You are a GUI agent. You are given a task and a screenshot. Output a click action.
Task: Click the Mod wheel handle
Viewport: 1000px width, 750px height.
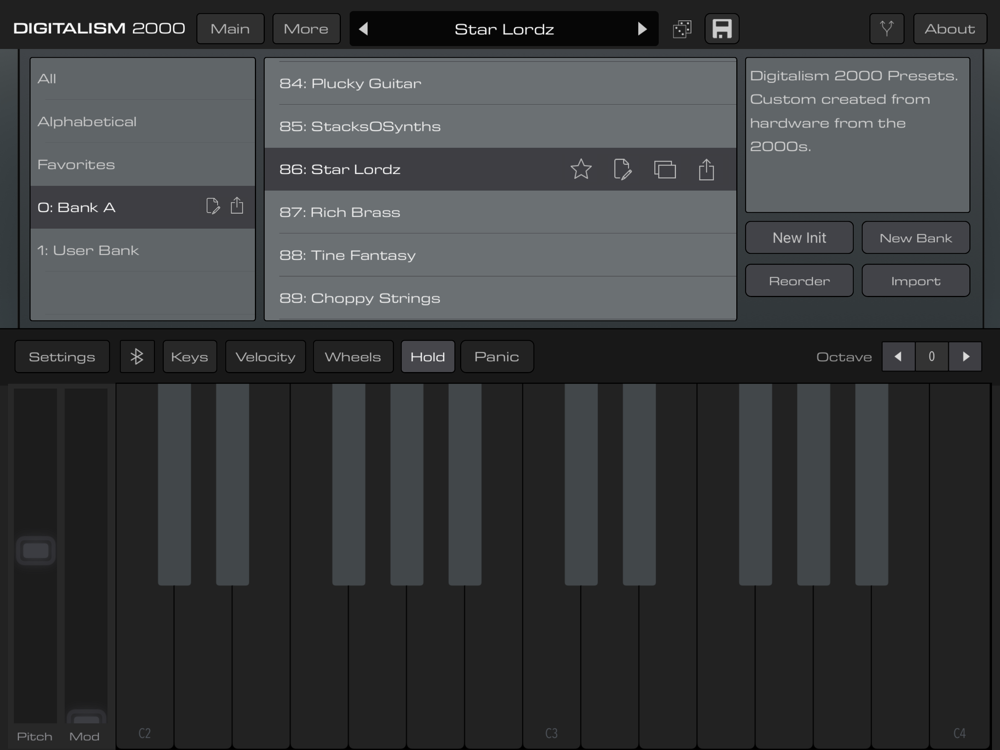pos(86,718)
